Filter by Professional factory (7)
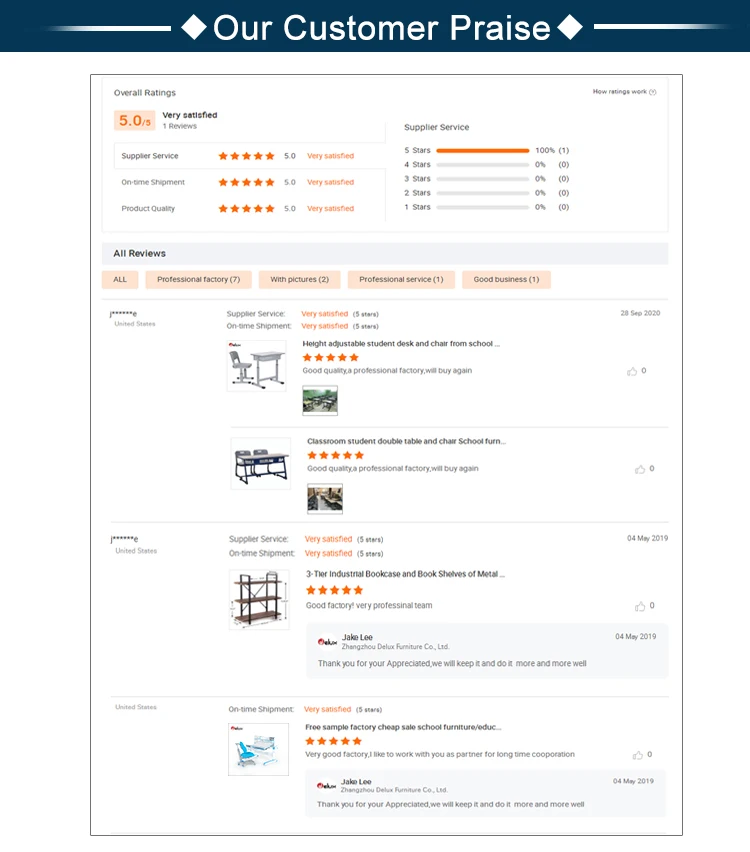 tap(198, 279)
